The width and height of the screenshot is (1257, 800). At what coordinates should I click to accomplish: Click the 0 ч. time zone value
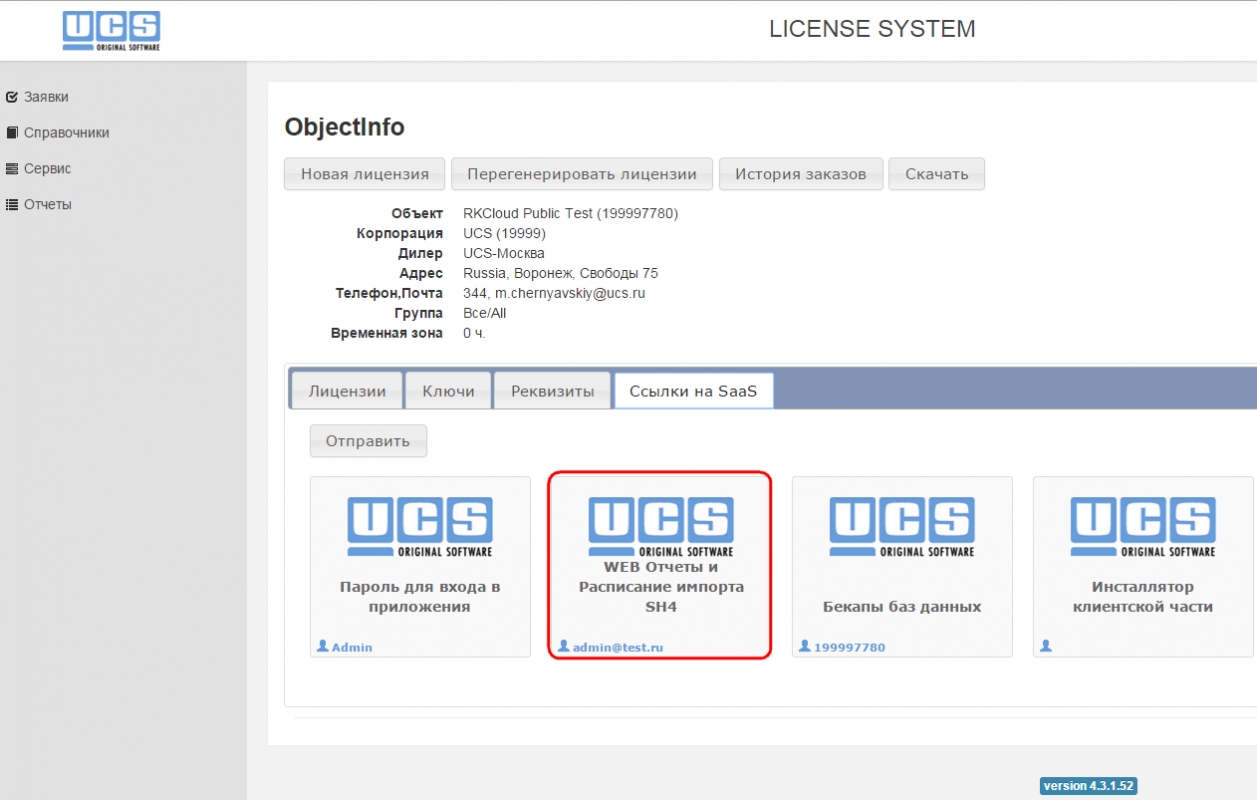pyautogui.click(x=474, y=333)
